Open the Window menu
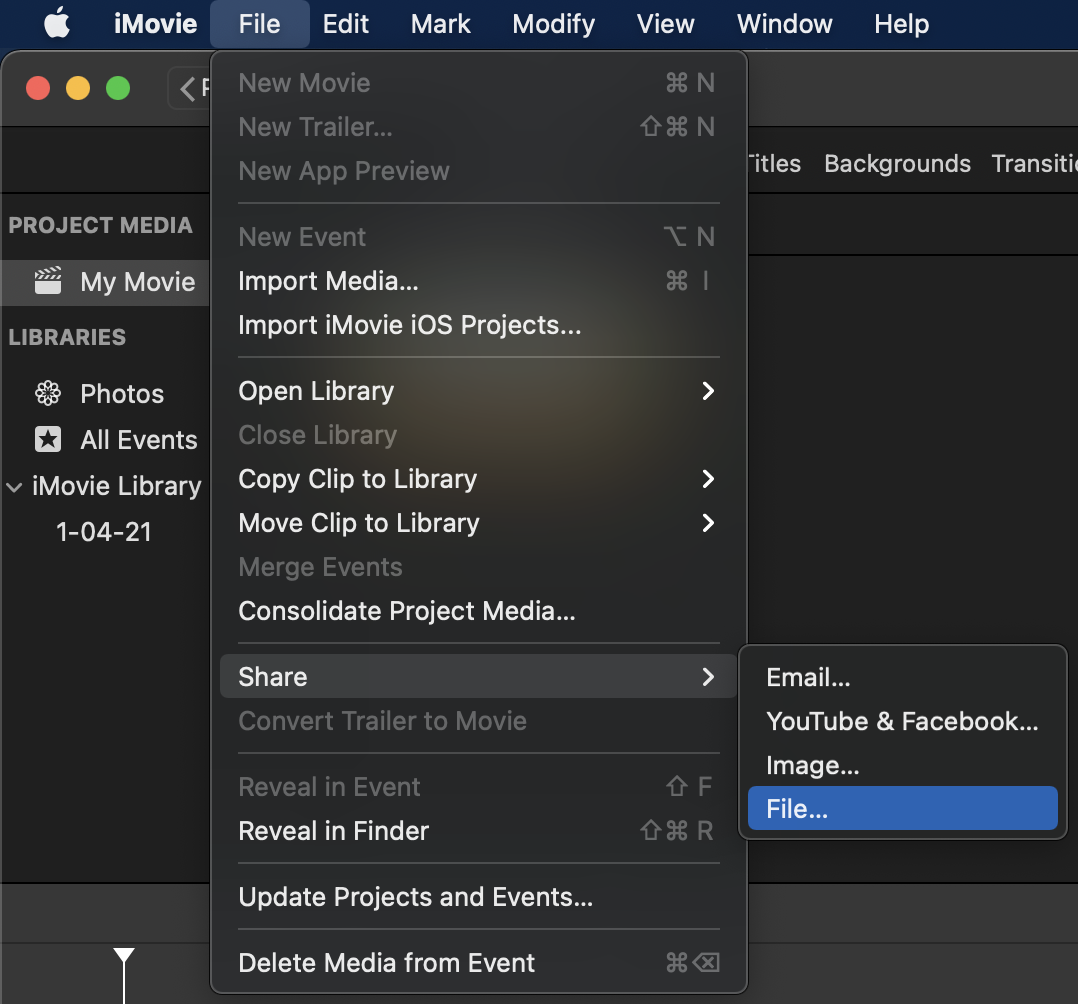 [784, 24]
